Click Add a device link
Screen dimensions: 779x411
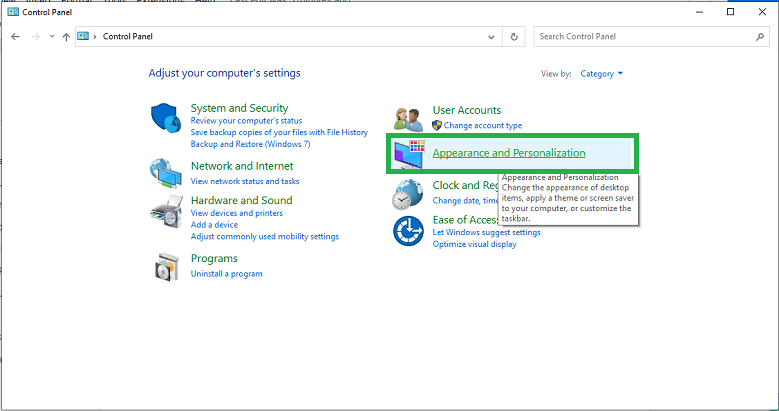click(x=214, y=225)
